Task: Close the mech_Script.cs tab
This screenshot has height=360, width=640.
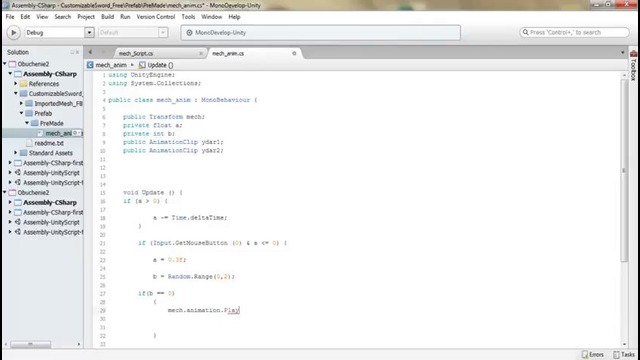Action: 201,53
